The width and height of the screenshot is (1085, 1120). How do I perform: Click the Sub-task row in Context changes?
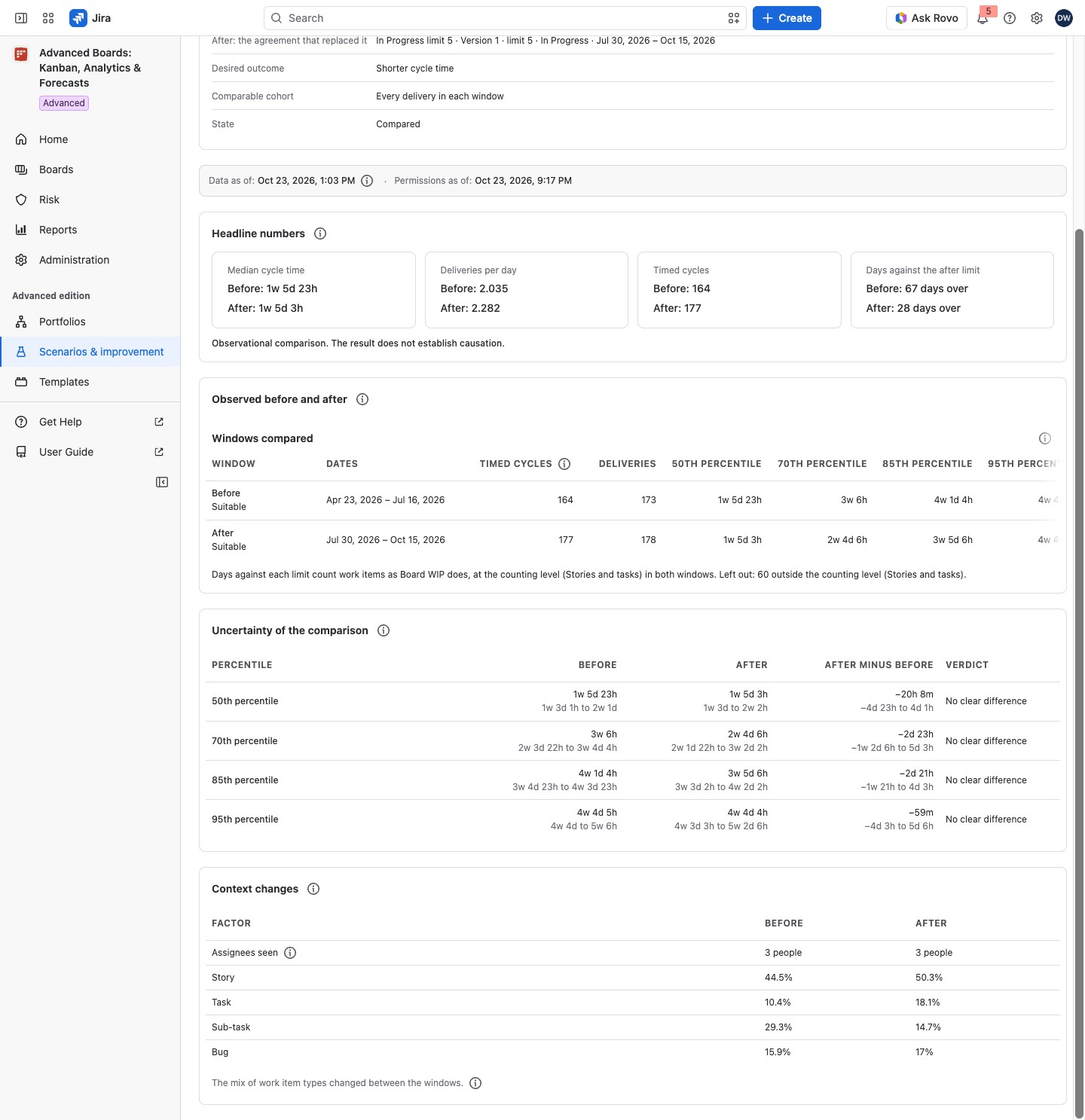coord(633,1027)
